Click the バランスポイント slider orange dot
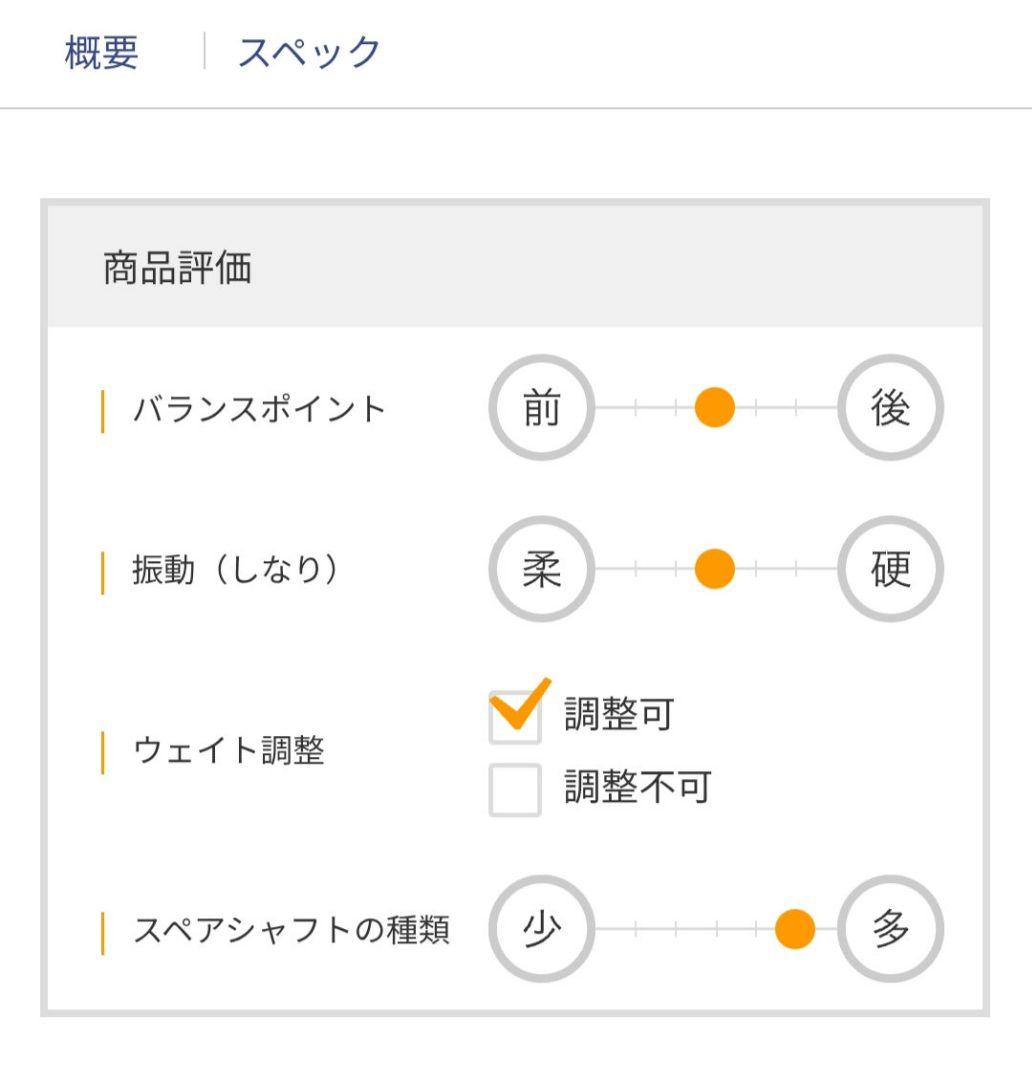This screenshot has height=1080, width=1032. pos(714,408)
